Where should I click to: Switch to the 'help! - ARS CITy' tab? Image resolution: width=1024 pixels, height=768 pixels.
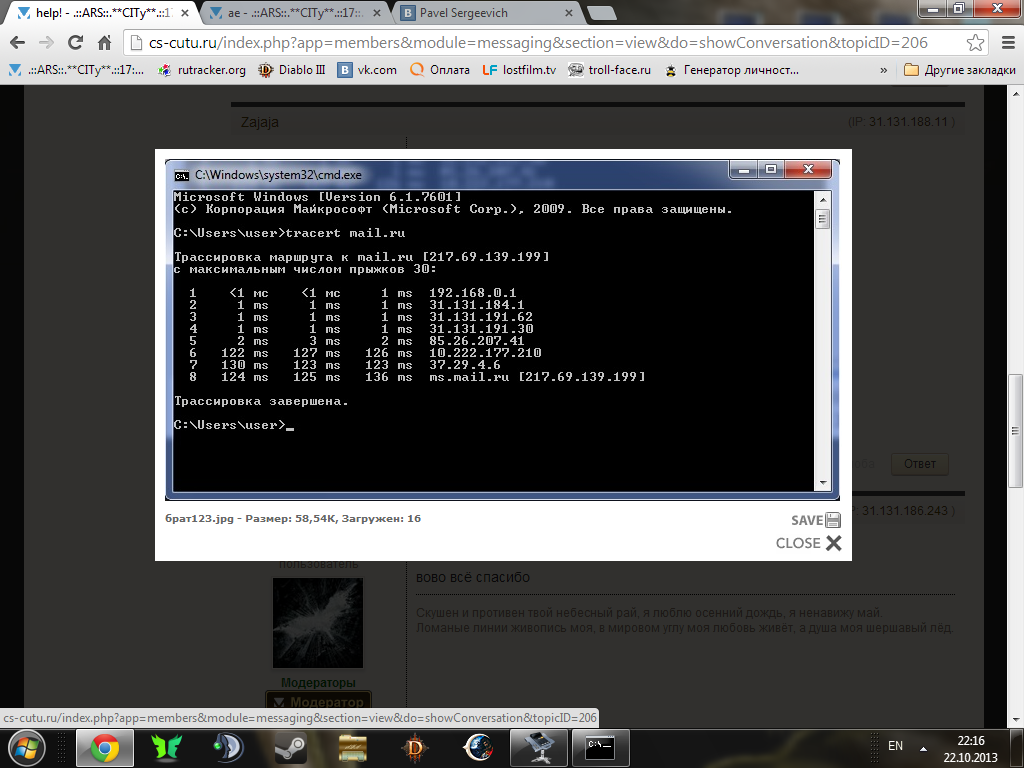[x=101, y=13]
